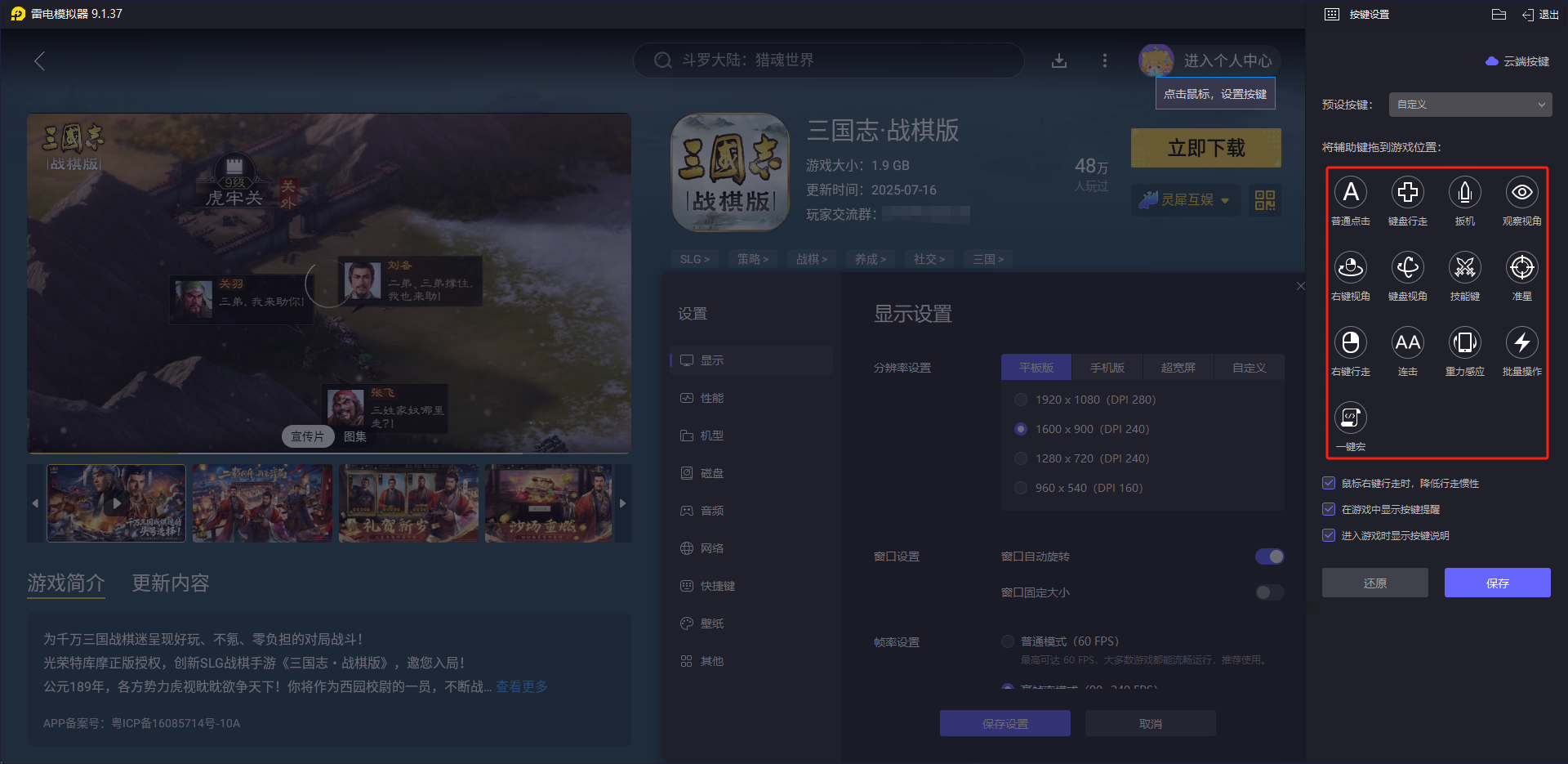This screenshot has height=764, width=1568.
Task: Select 1920 x 1080 (DPI 280) resolution
Action: pos(1021,400)
